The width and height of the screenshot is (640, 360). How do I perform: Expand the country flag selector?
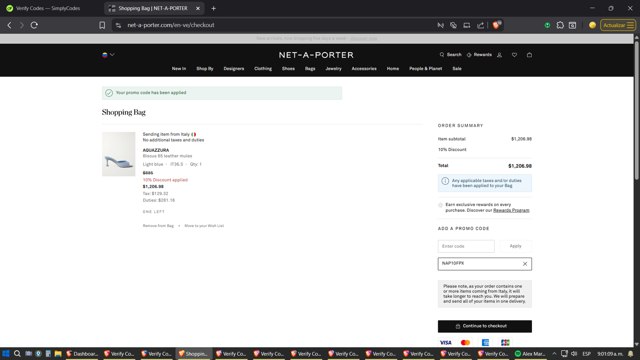[x=108, y=55]
